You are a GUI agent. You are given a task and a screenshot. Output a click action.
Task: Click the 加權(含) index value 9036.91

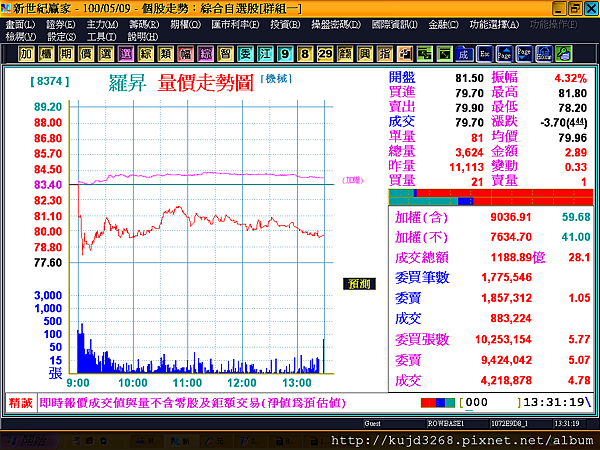pyautogui.click(x=511, y=217)
